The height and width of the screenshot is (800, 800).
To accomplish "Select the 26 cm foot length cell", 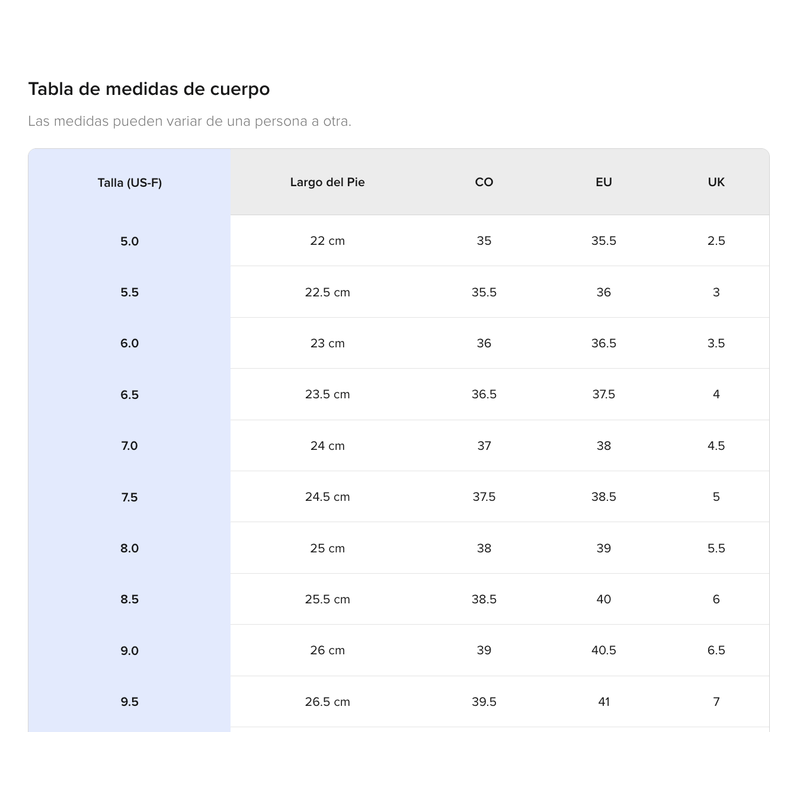I will 327,650.
